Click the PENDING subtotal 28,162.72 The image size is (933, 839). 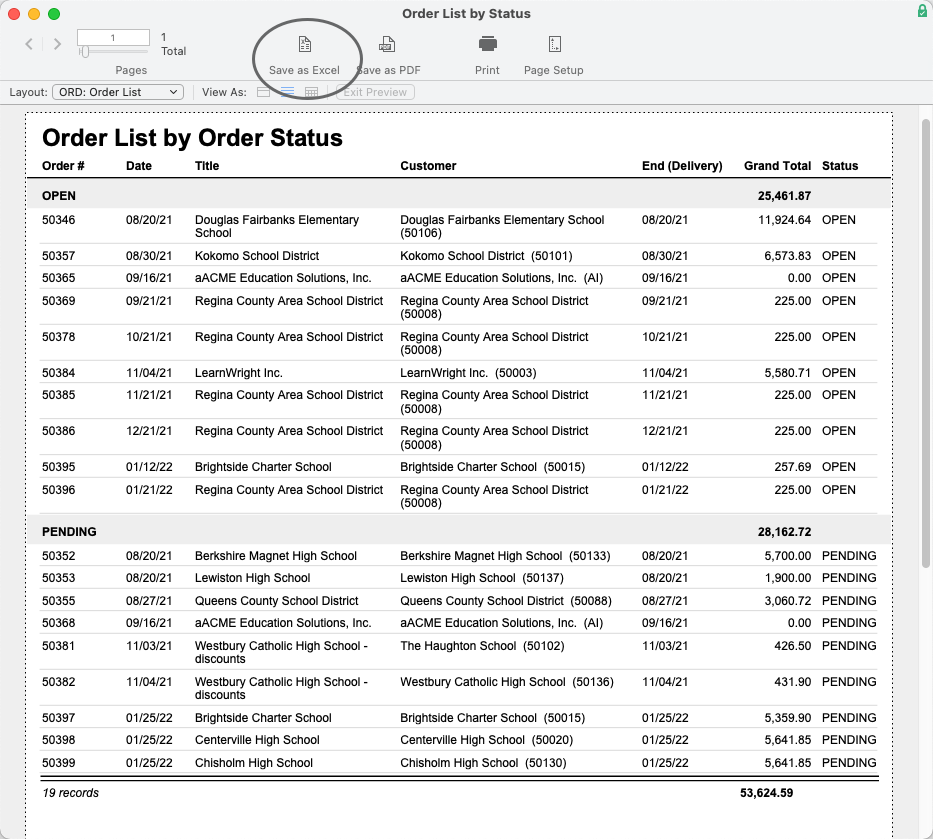tap(784, 532)
